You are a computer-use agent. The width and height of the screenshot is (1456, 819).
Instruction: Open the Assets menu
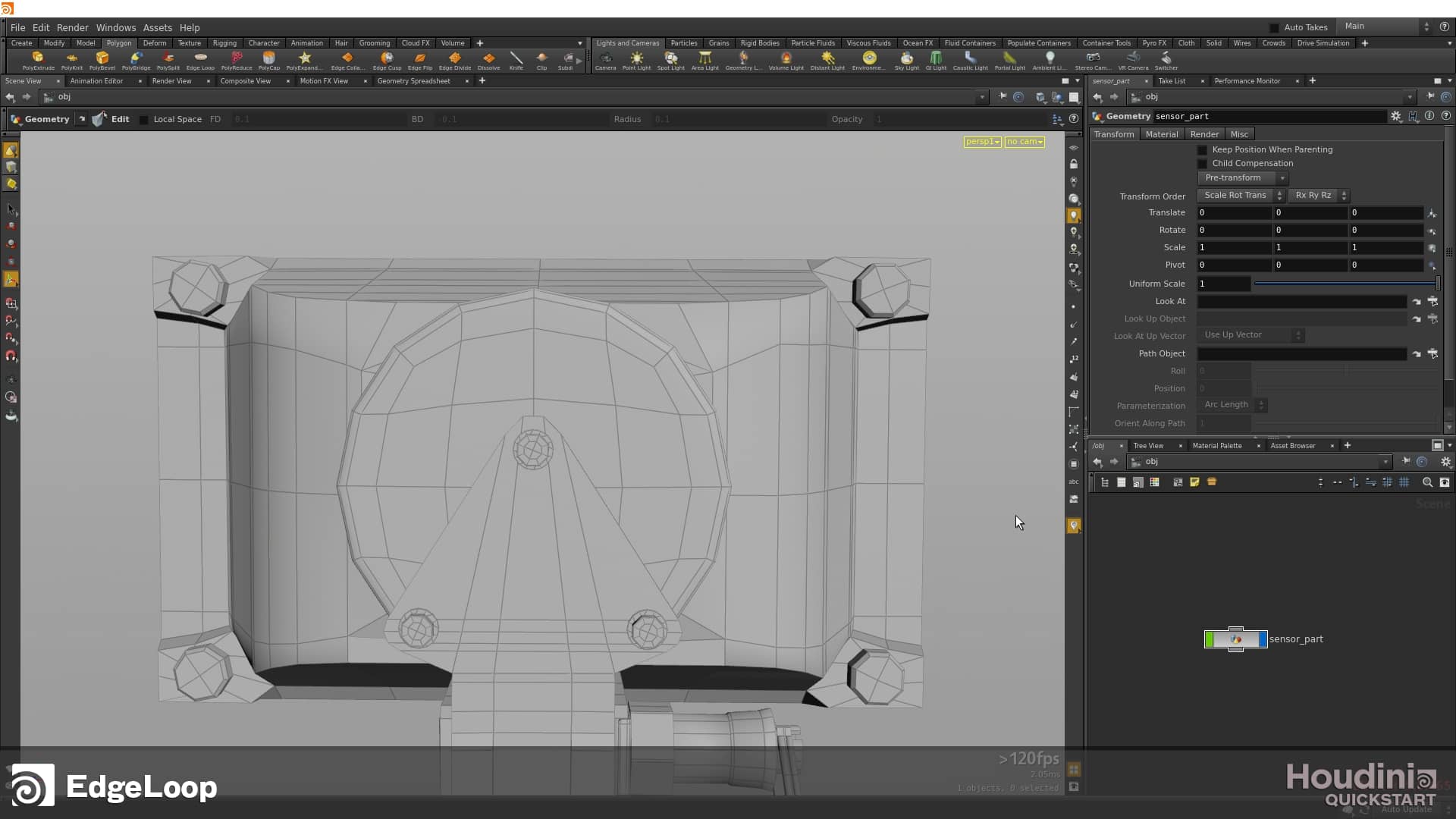[x=157, y=27]
